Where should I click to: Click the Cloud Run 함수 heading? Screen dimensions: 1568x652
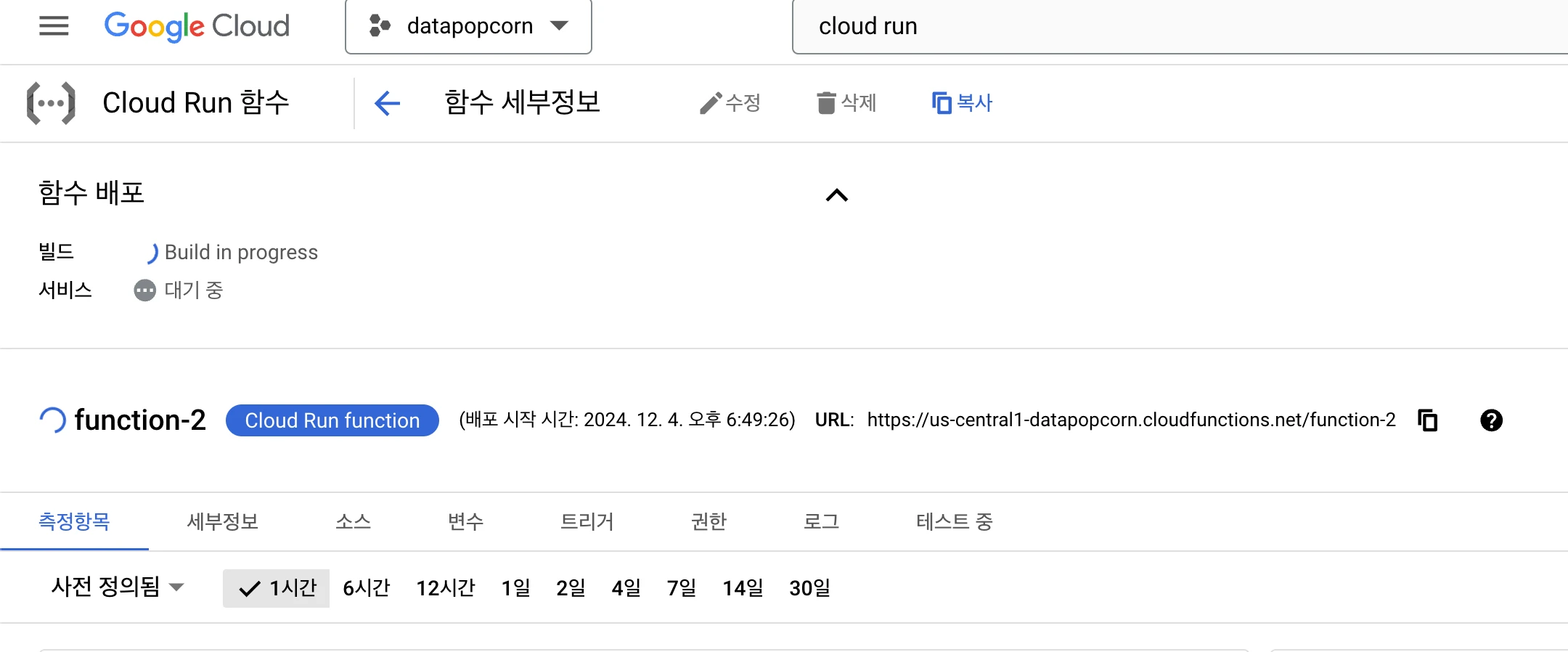pyautogui.click(x=196, y=103)
